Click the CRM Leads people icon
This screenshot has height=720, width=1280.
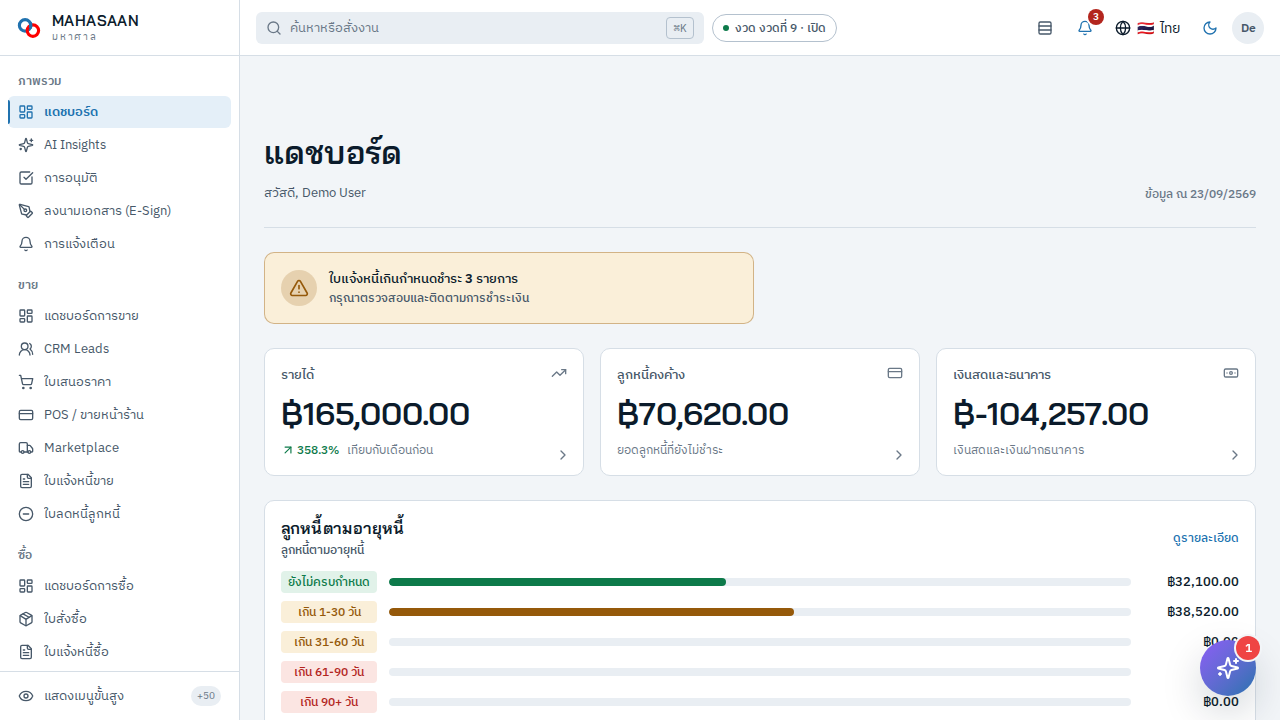tap(26, 349)
